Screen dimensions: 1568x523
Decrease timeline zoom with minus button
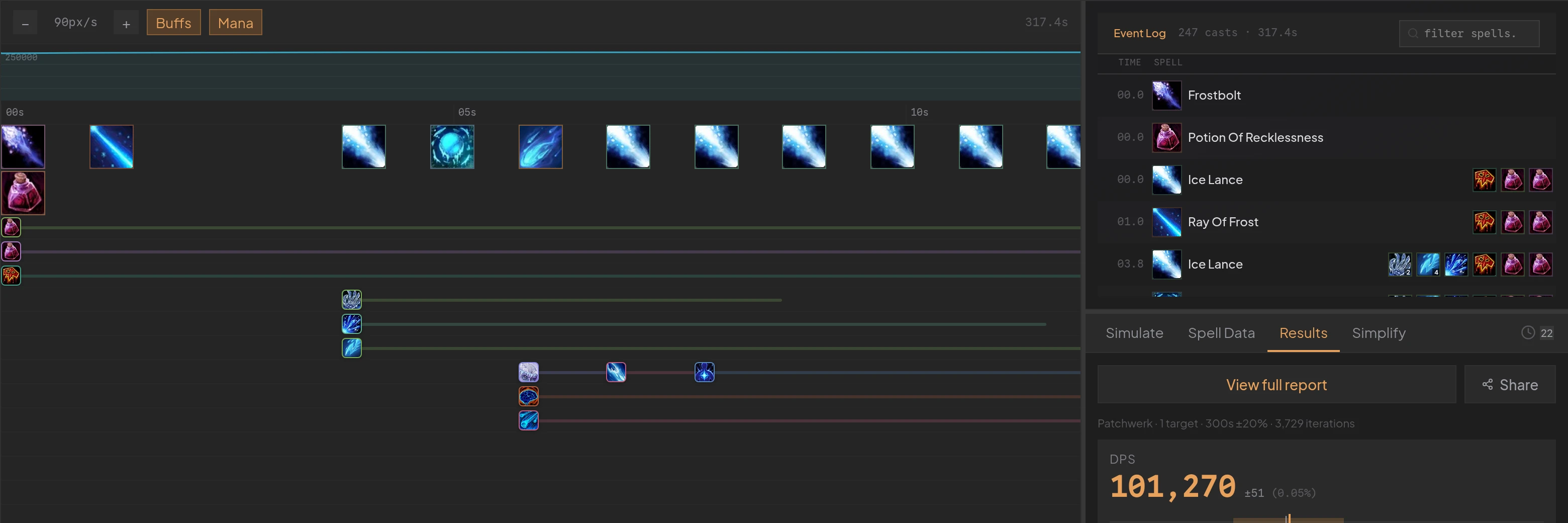pyautogui.click(x=25, y=23)
